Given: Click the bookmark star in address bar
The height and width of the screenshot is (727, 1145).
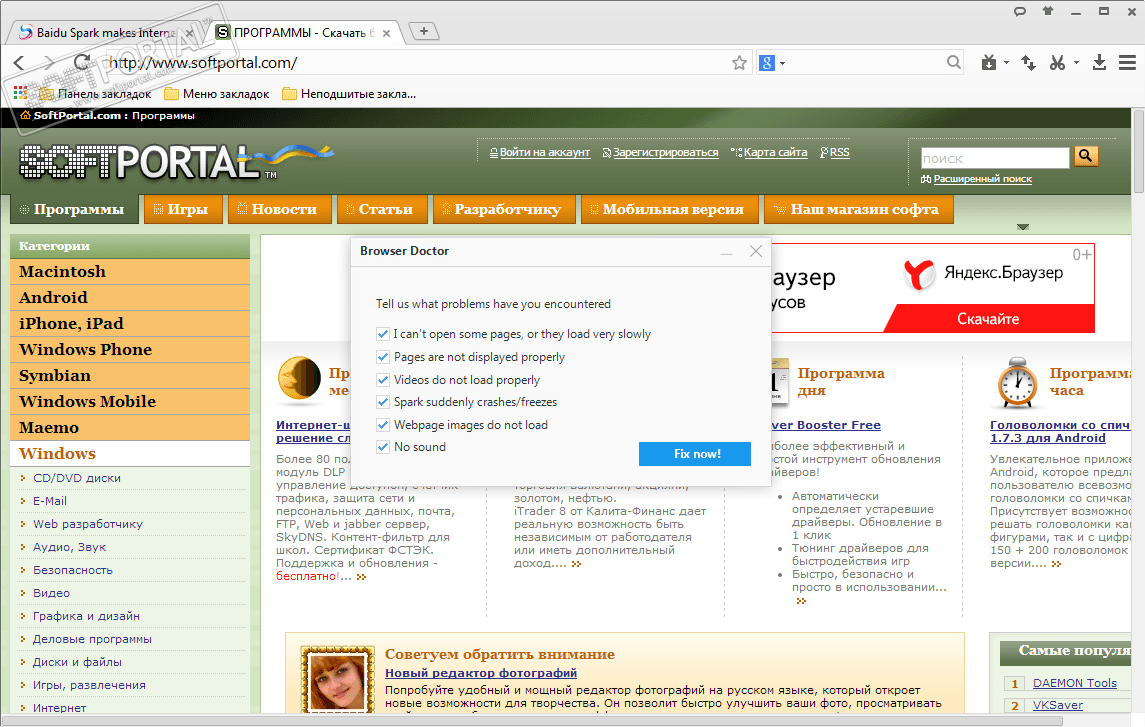Looking at the screenshot, I should coord(739,63).
